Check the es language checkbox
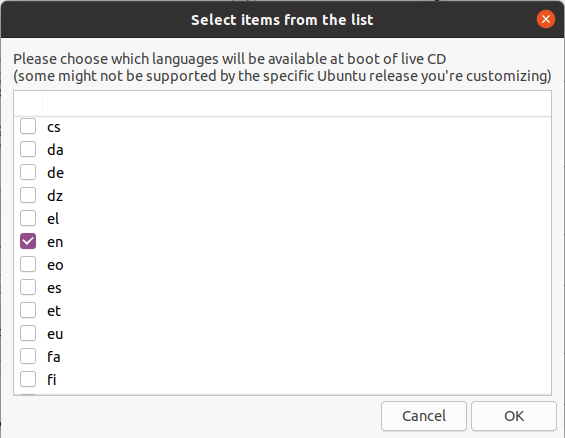 (x=28, y=287)
